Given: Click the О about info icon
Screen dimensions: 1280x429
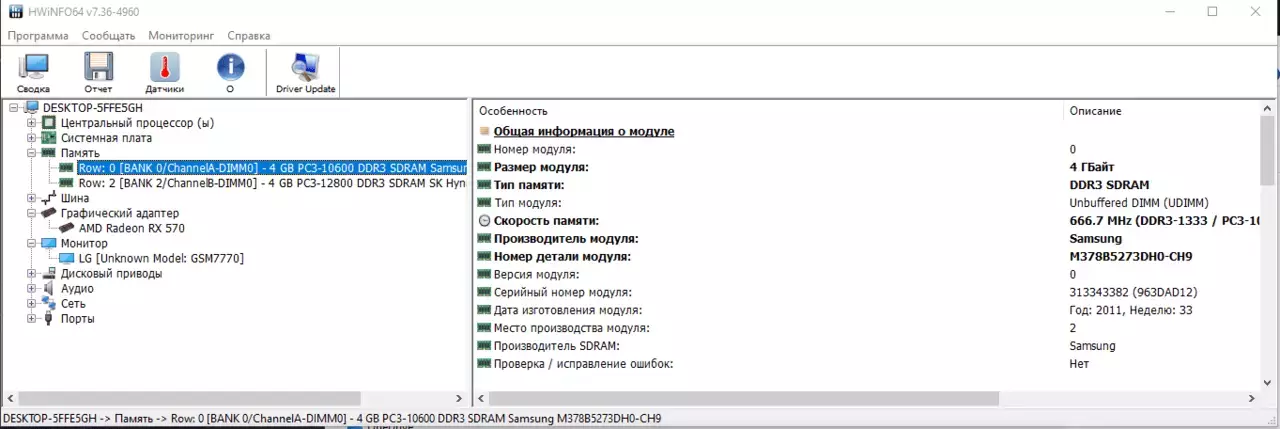Looking at the screenshot, I should (230, 68).
